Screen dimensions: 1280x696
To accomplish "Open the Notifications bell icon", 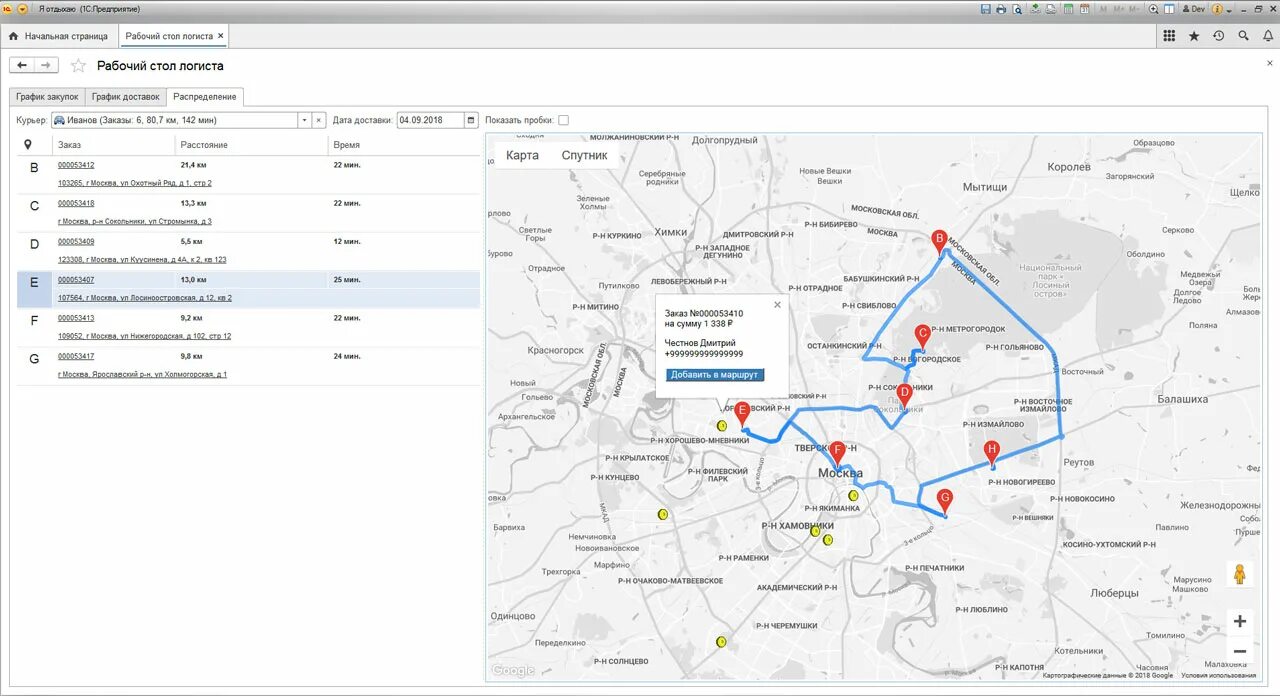I will (x=1267, y=36).
